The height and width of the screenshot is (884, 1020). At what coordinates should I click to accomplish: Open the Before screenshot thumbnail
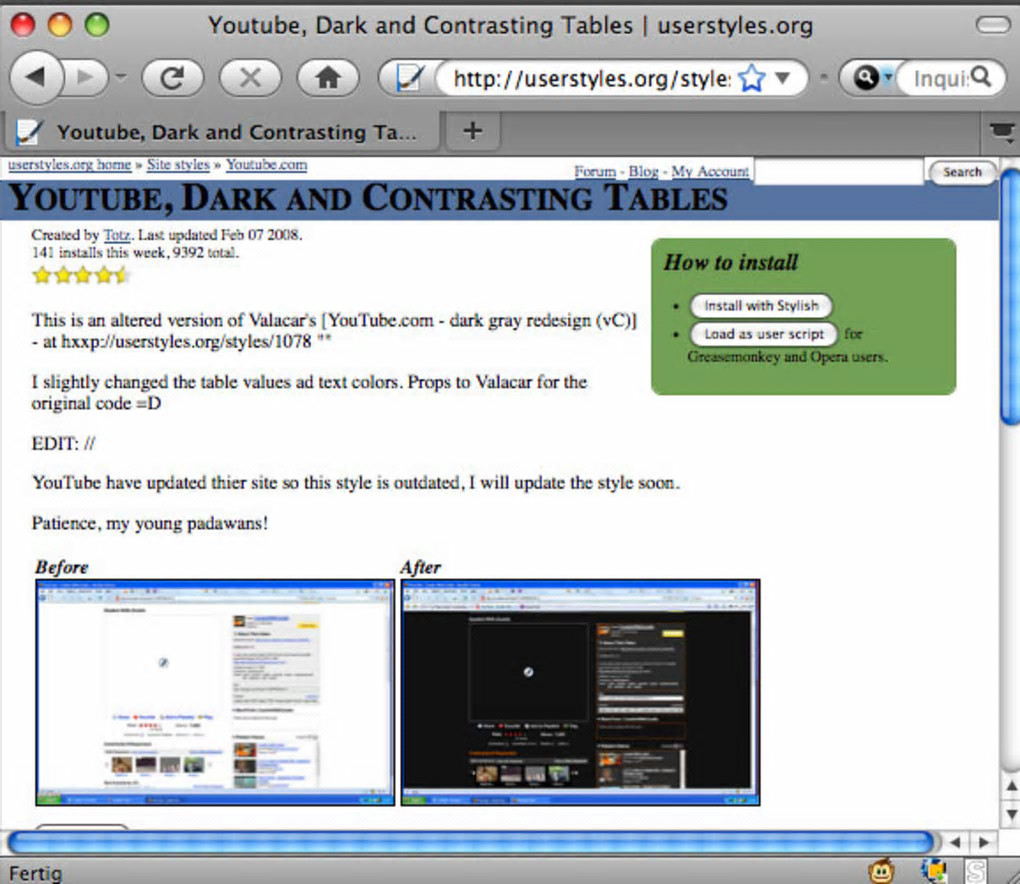(x=215, y=693)
